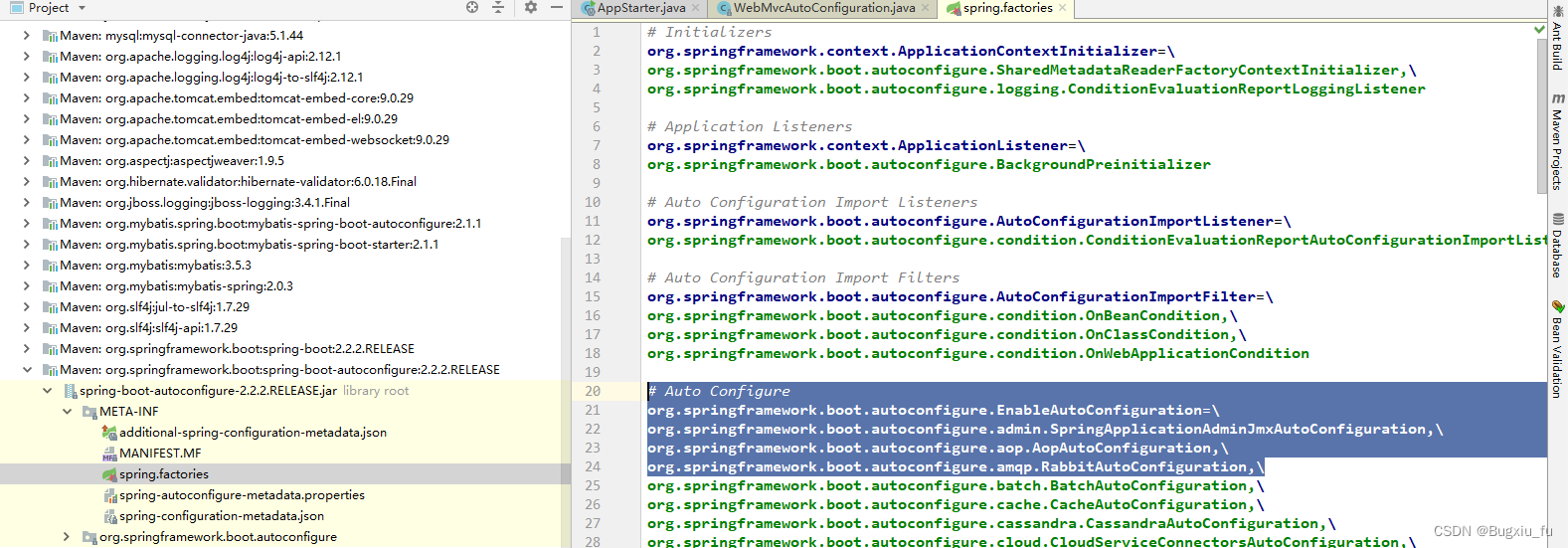Click the META-INF folder icon
Viewport: 1568px width, 548px height.
(x=89, y=412)
